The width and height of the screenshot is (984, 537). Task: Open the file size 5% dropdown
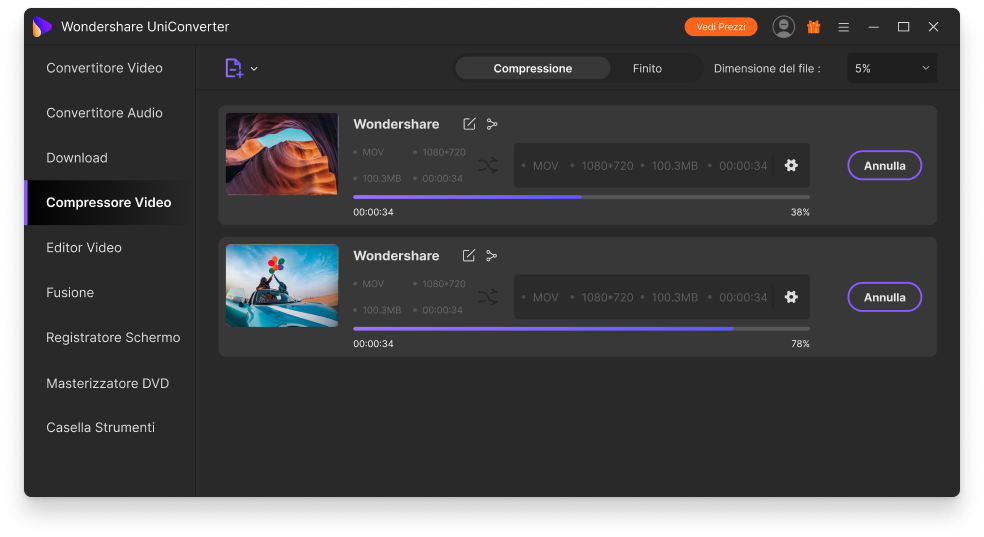pos(892,68)
